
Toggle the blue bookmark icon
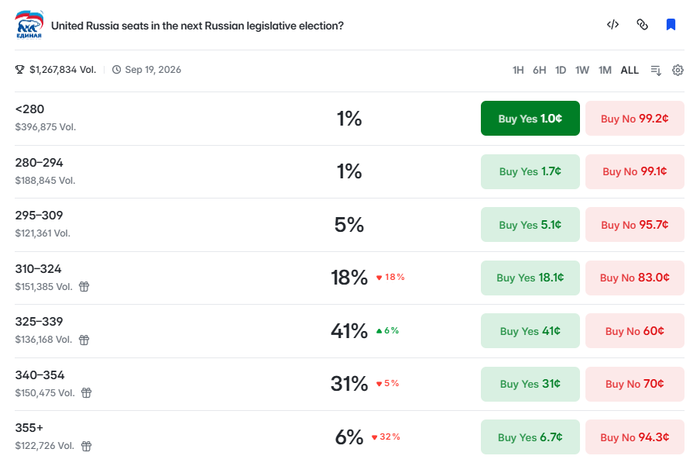point(671,25)
